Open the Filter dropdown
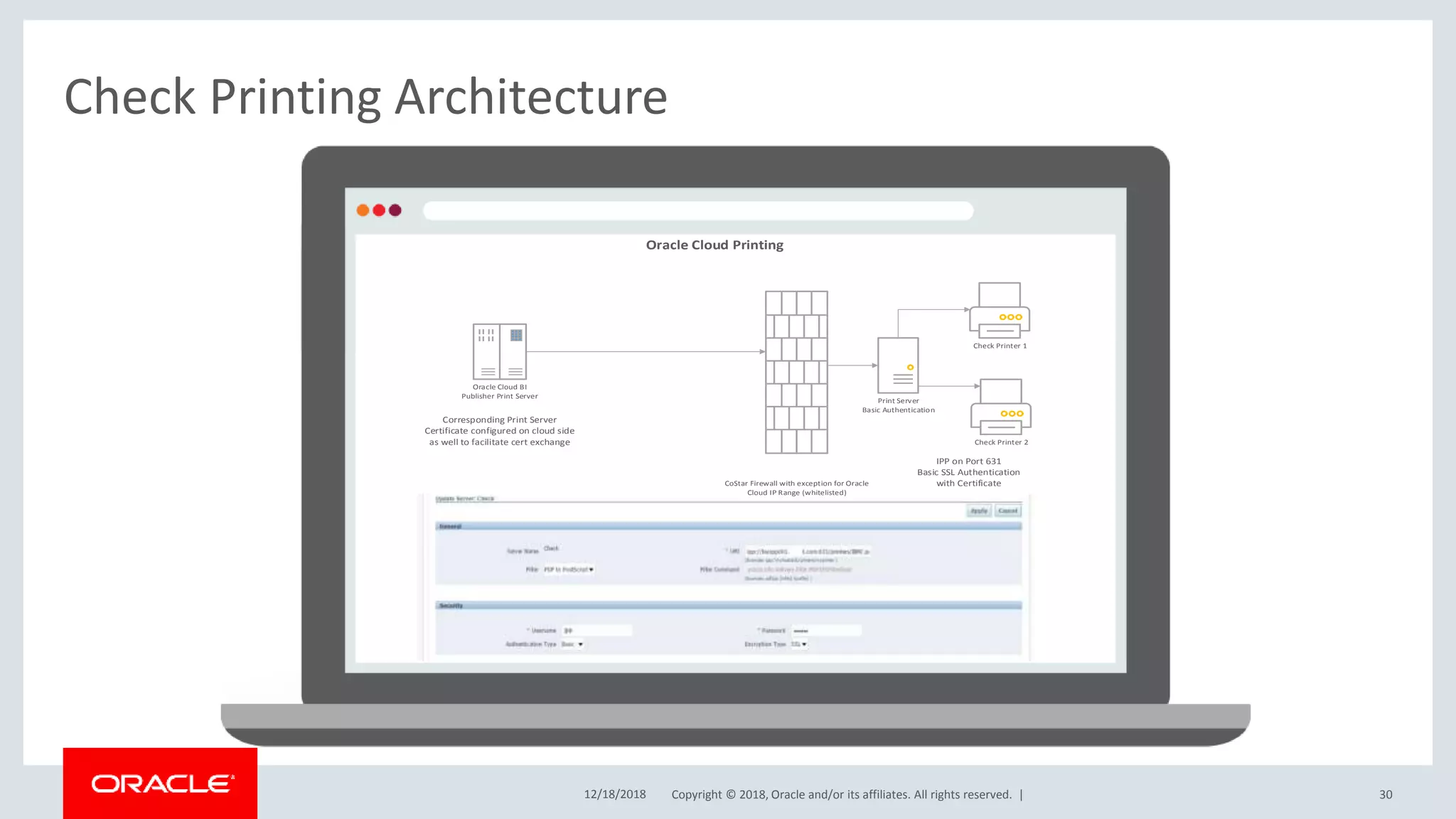 click(x=569, y=569)
